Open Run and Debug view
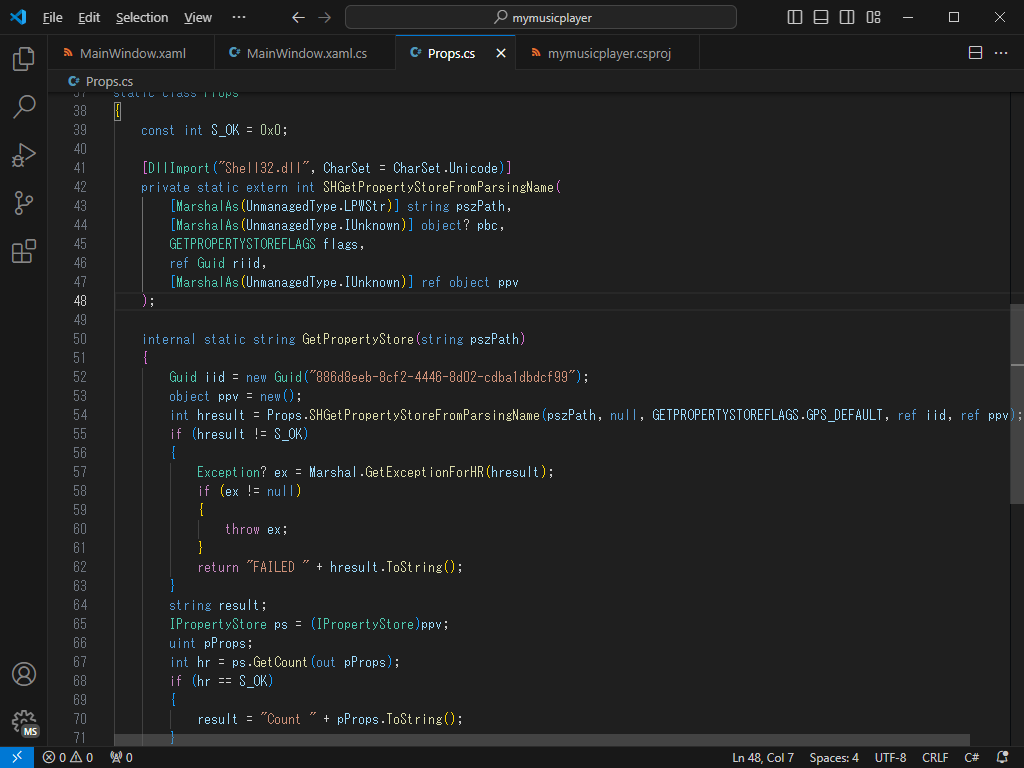Viewport: 1024px width, 768px height. [x=24, y=155]
